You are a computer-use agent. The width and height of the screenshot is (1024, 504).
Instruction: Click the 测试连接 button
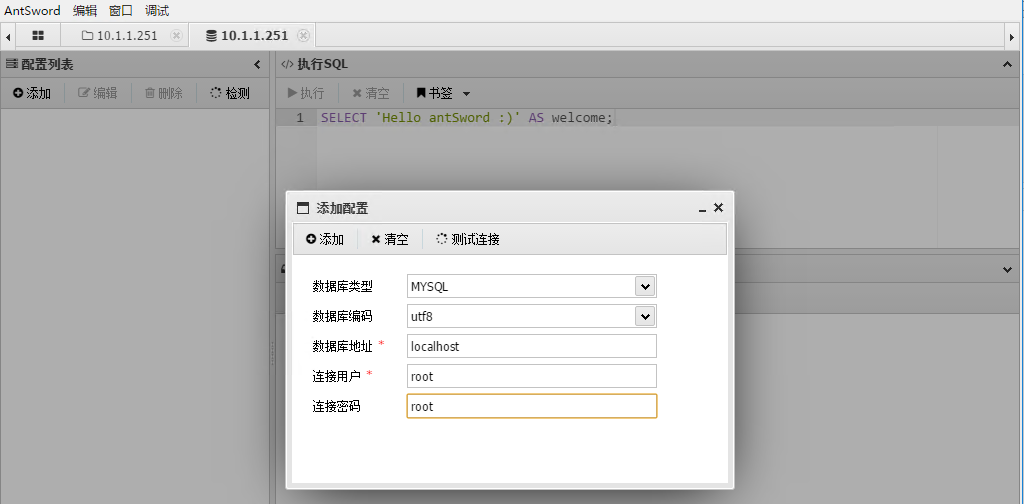click(468, 239)
